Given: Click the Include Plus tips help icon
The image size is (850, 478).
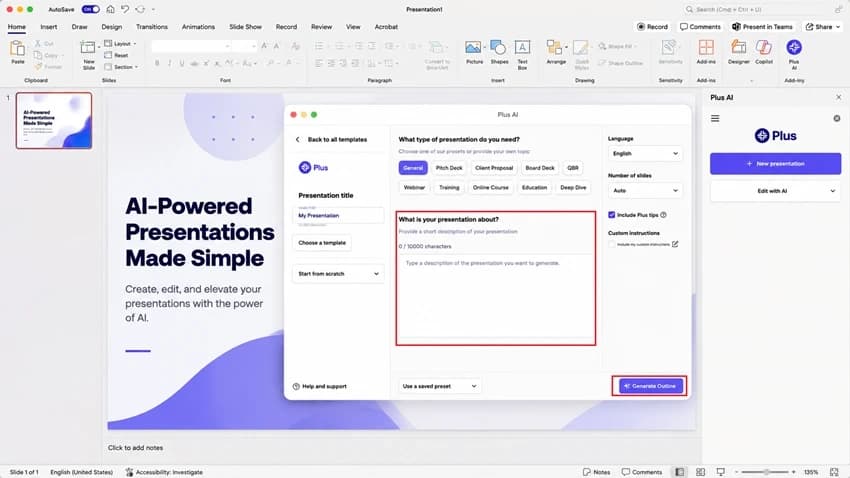Looking at the screenshot, I should [x=664, y=215].
